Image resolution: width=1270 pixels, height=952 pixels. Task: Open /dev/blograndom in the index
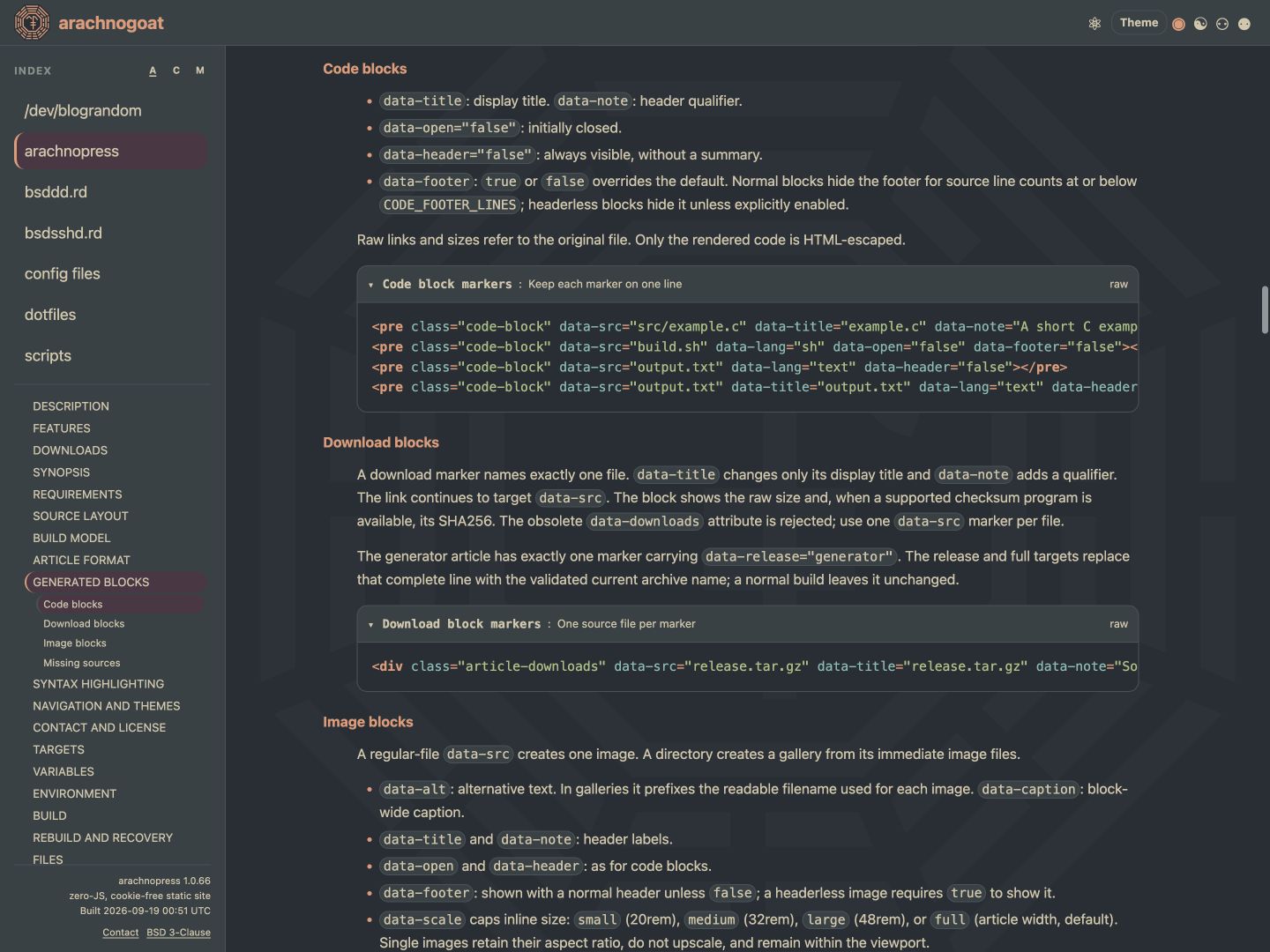tap(111, 110)
